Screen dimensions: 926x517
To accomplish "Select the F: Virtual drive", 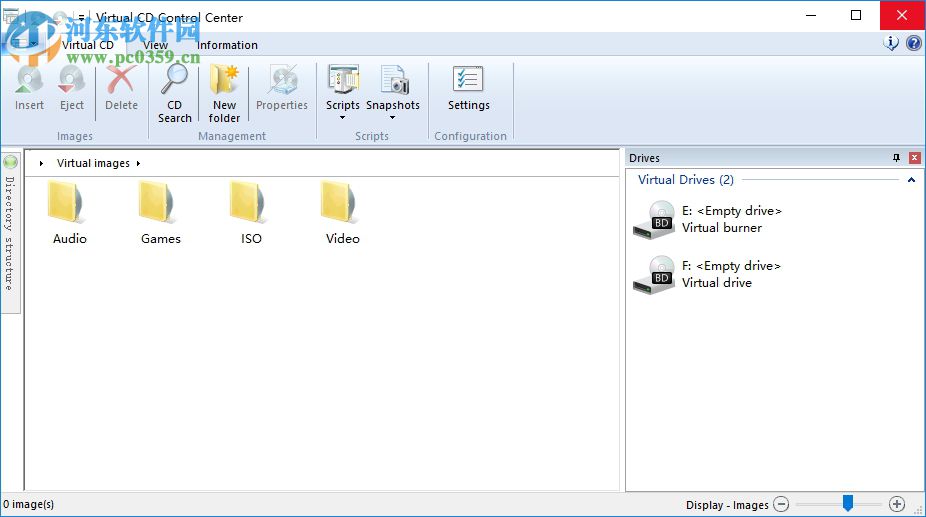I will 707,274.
